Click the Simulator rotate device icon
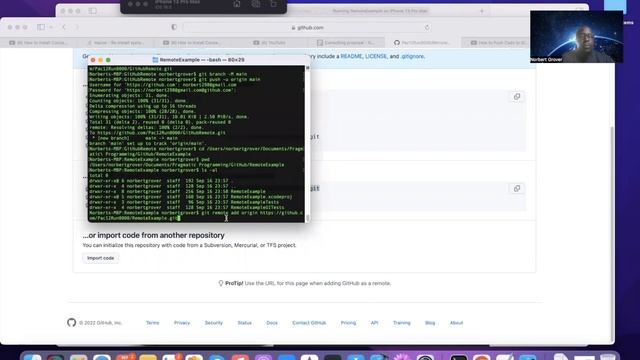 point(274,4)
